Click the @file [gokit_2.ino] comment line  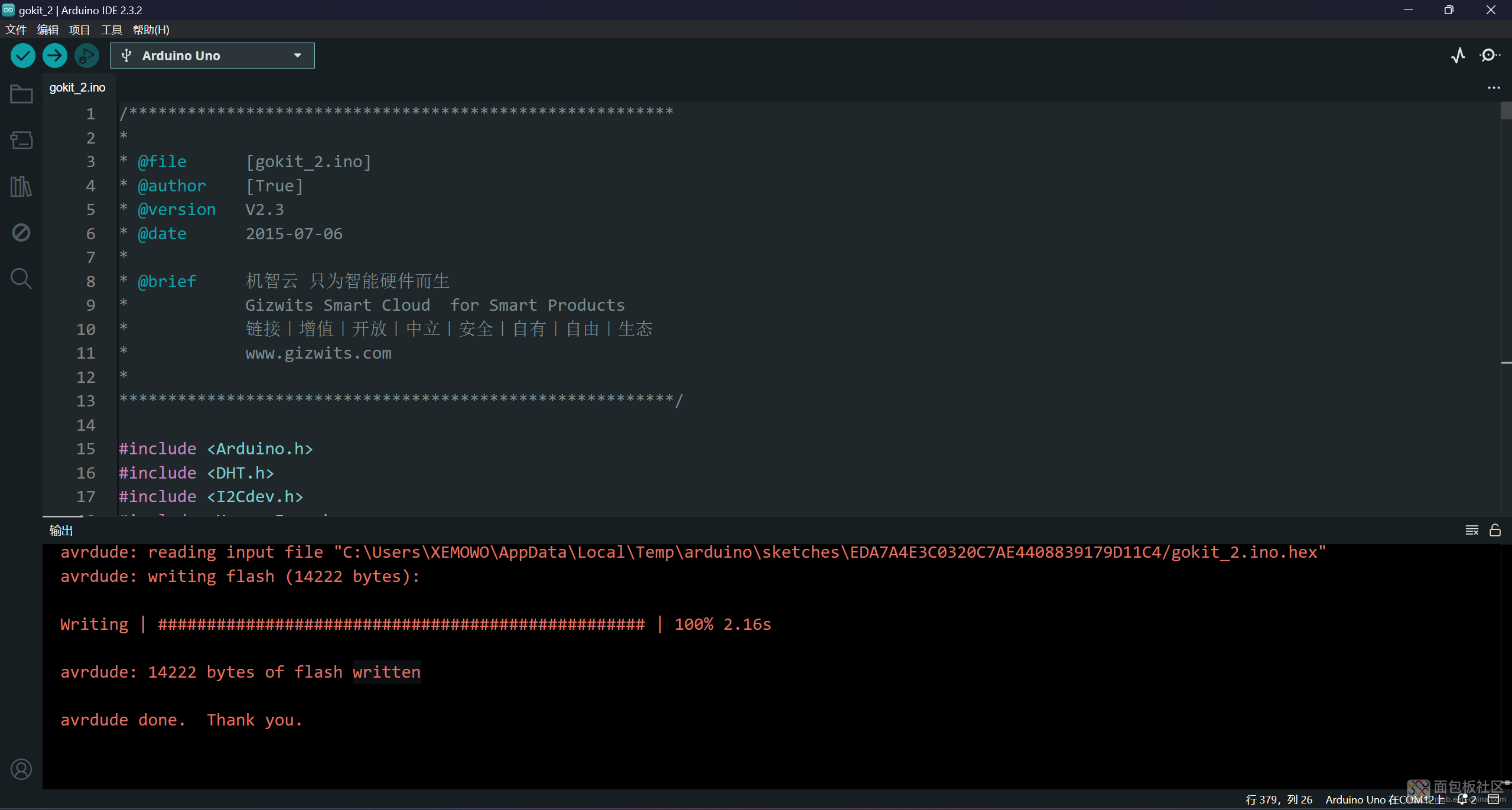[245, 161]
